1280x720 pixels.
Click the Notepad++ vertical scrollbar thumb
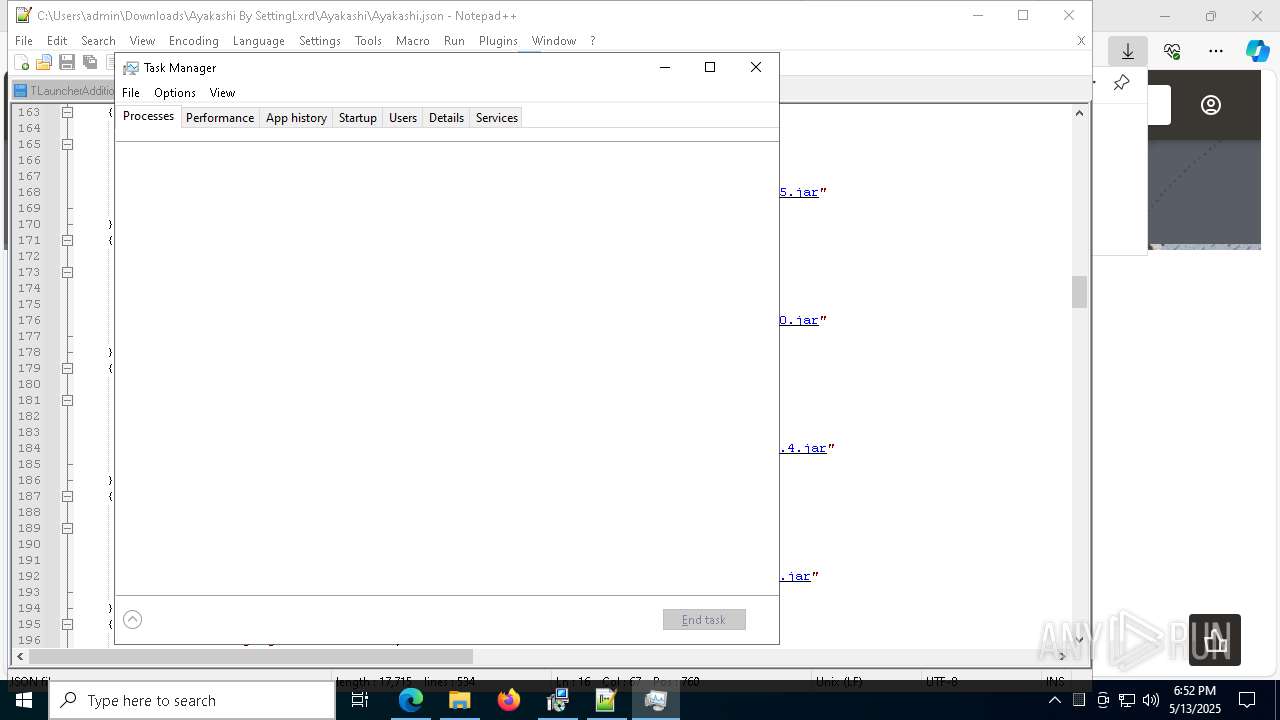click(x=1079, y=292)
